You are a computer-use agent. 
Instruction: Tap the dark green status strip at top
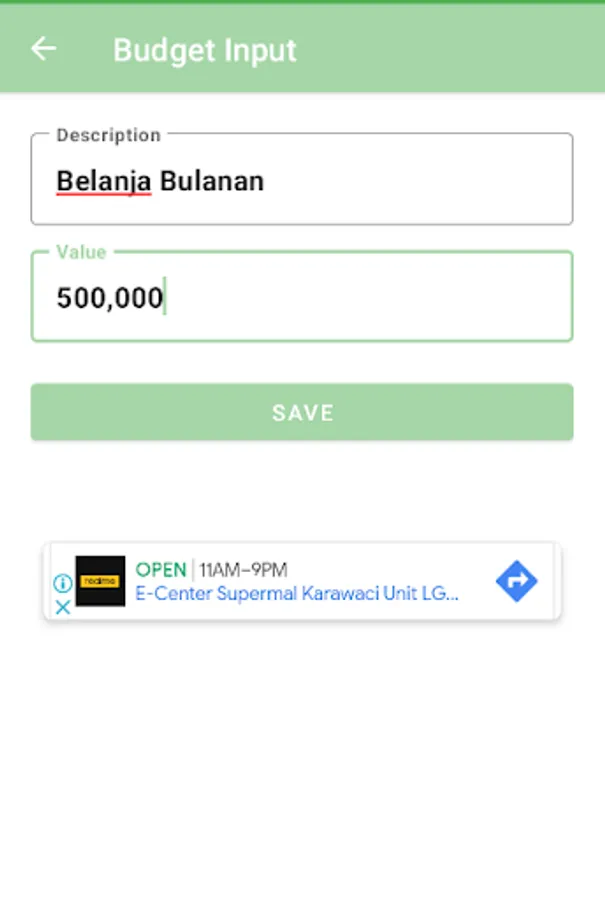302,2
